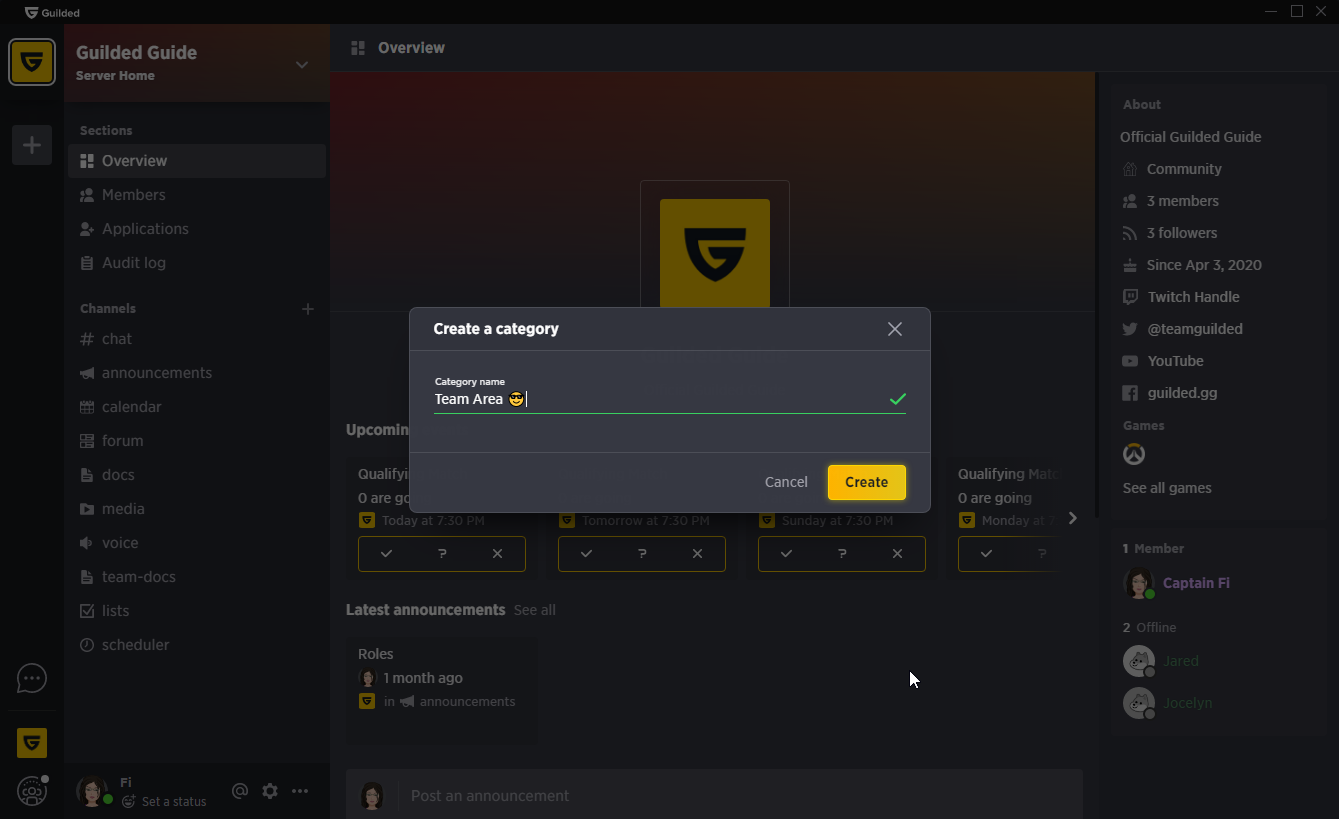Decline the Sunday at 7:30 PM event
The height and width of the screenshot is (819, 1339).
897,554
